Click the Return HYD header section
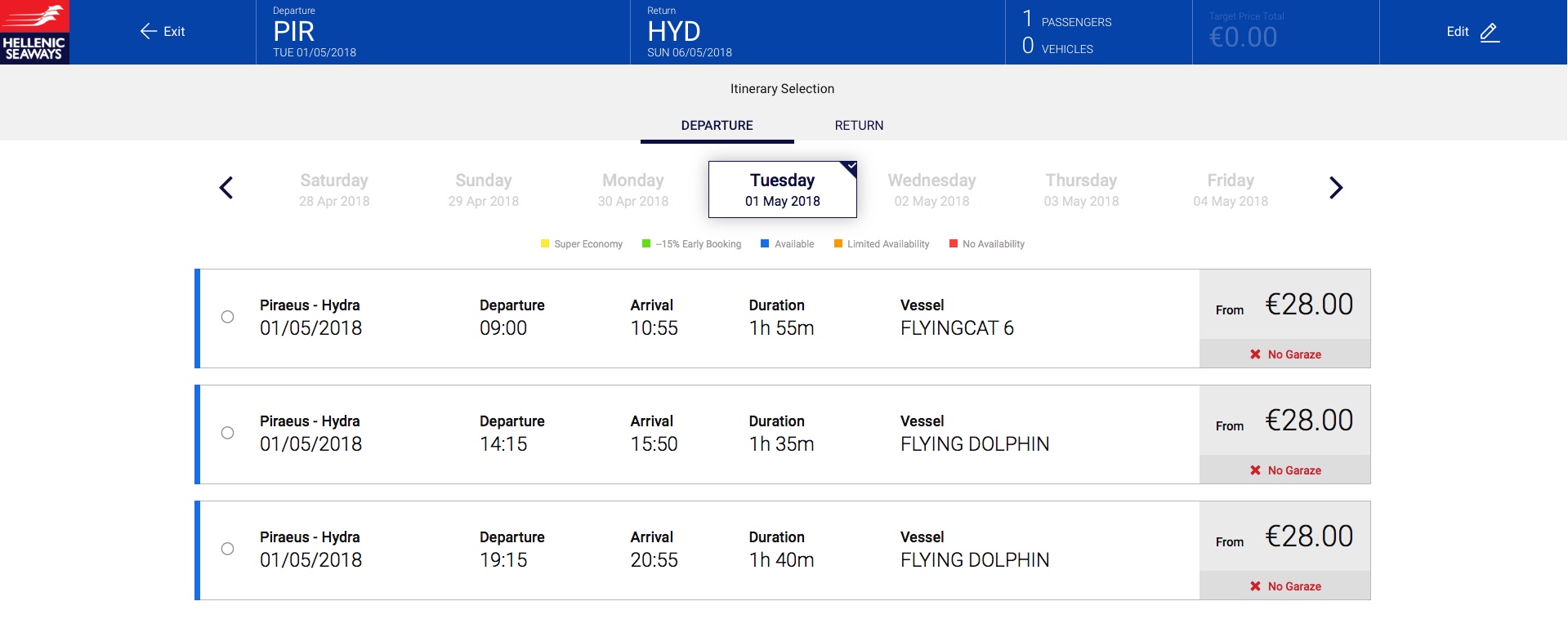 click(x=816, y=32)
